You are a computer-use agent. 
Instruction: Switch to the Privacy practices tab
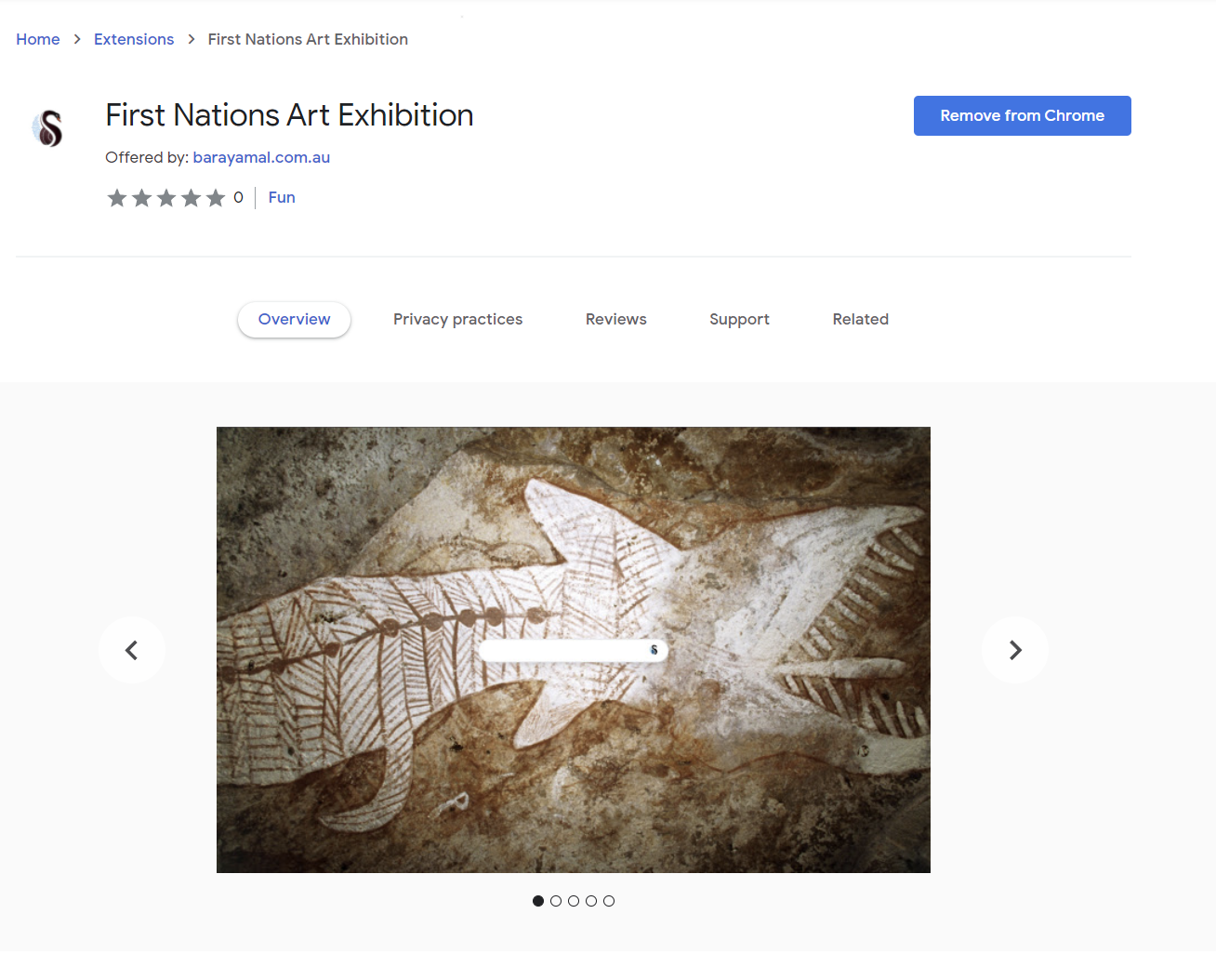coord(457,319)
